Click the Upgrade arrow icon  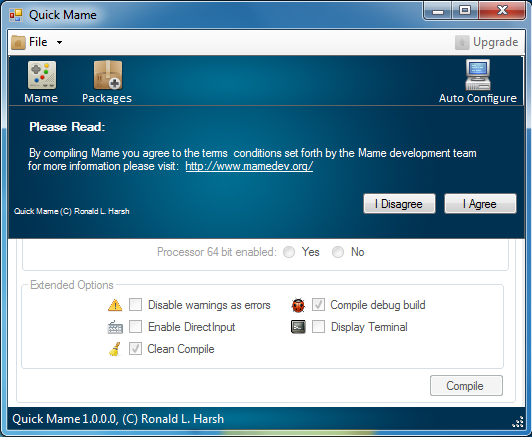(462, 42)
